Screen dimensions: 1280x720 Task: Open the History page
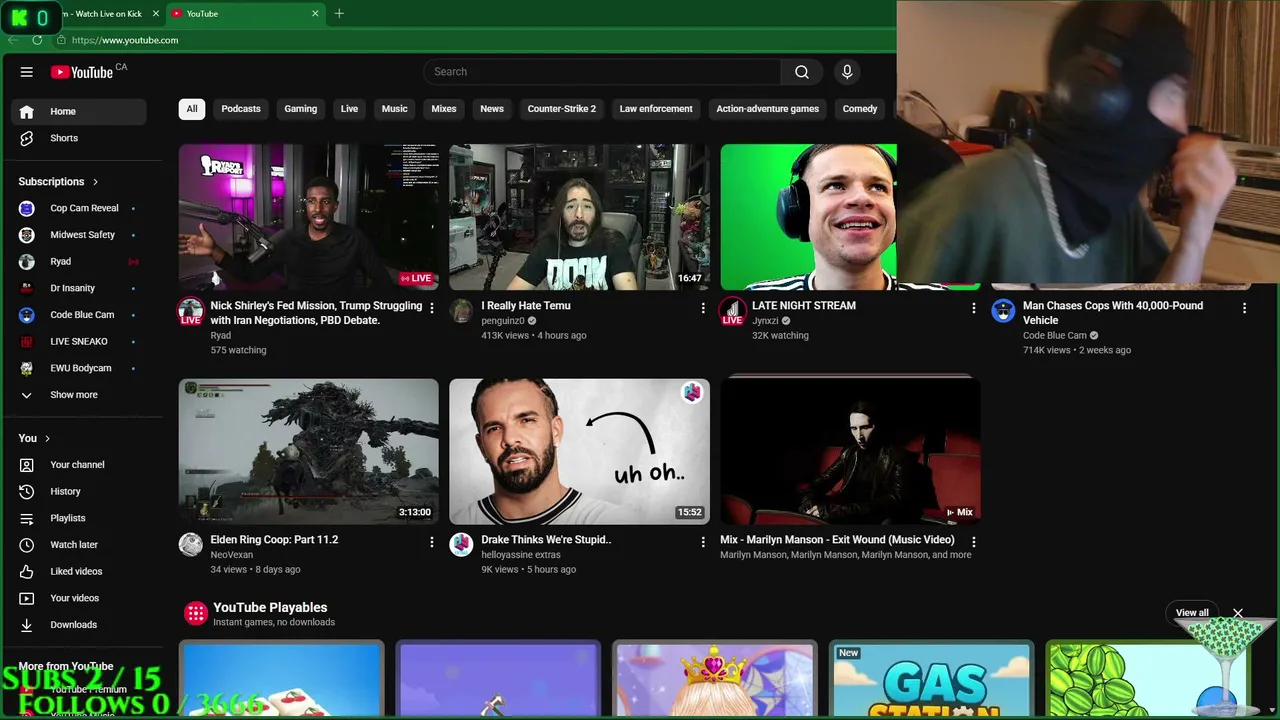coord(79,491)
